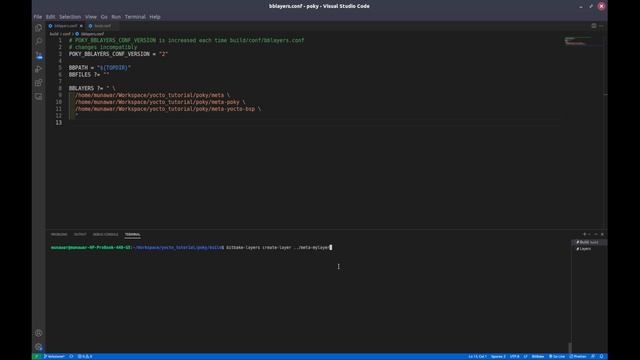Open the launch profile dropdown arrow
Image resolution: width=640 pixels, height=360 pixels.
589,234
